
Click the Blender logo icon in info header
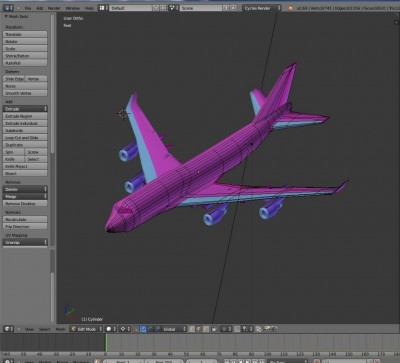290,8
